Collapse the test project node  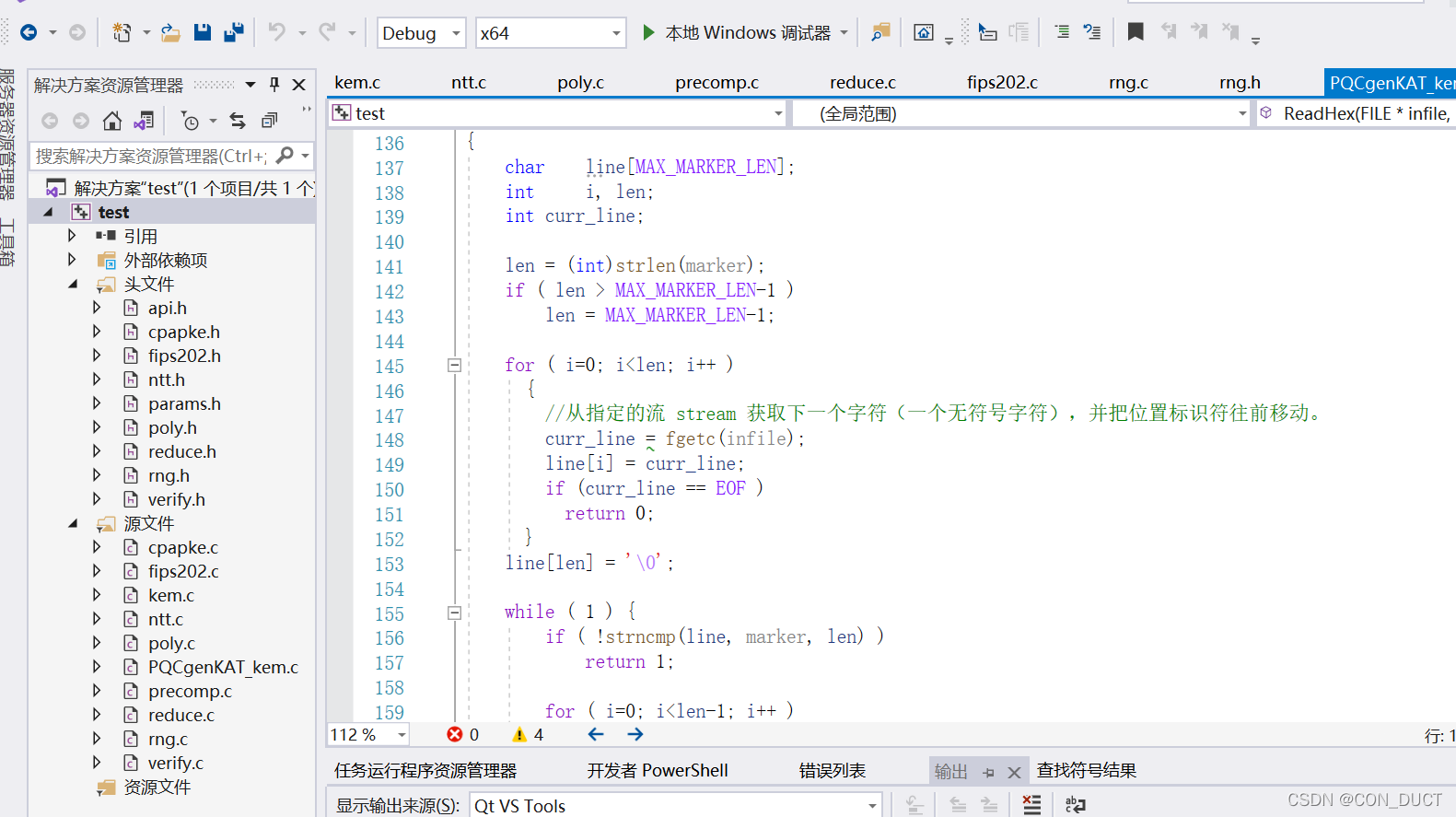click(48, 213)
